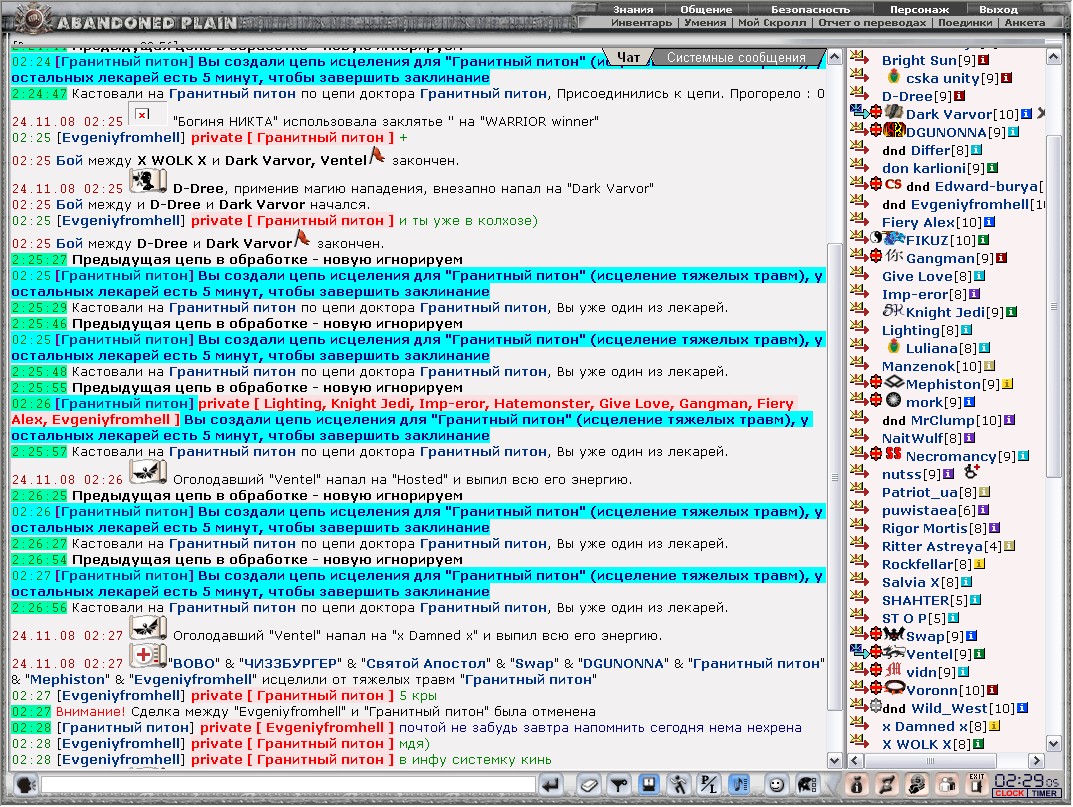The width and height of the screenshot is (1073, 807).
Task: Switch to CLOCK mode
Action: 1009,793
